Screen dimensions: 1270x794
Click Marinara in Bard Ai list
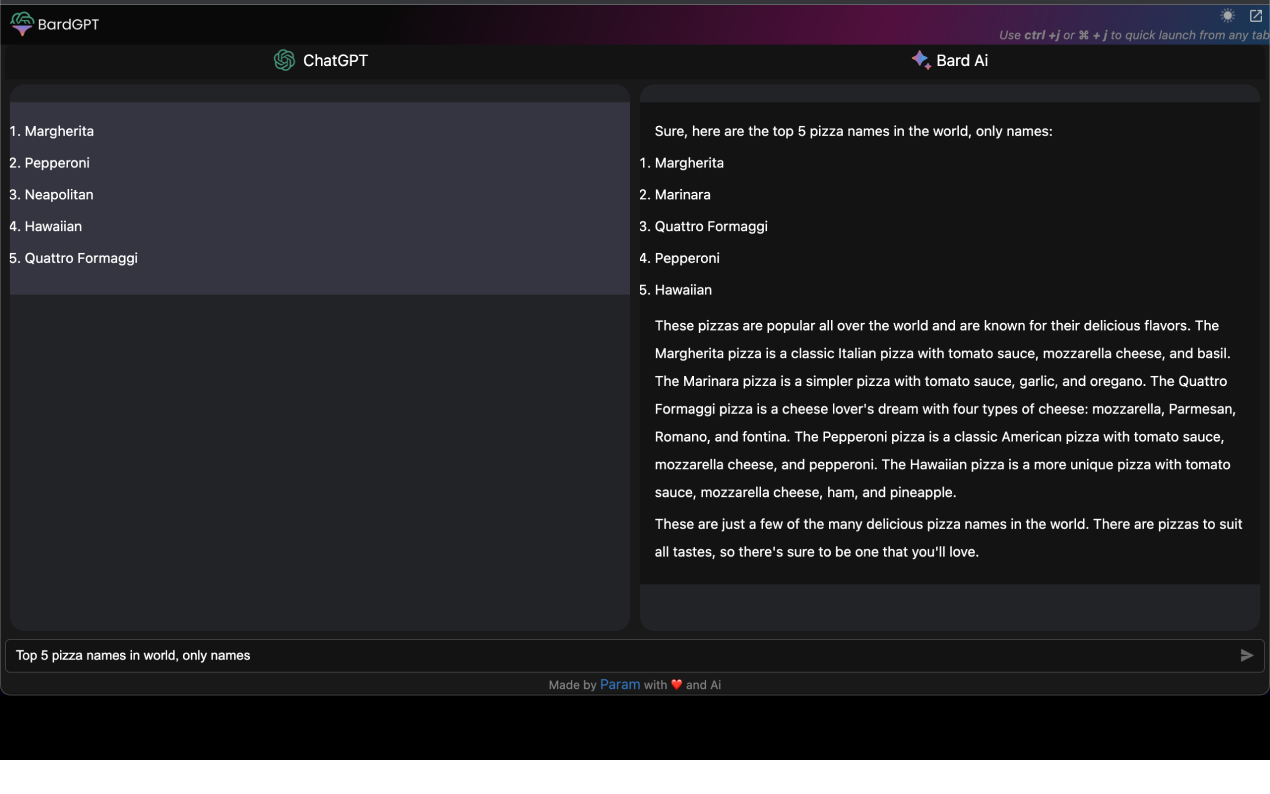[x=683, y=195]
